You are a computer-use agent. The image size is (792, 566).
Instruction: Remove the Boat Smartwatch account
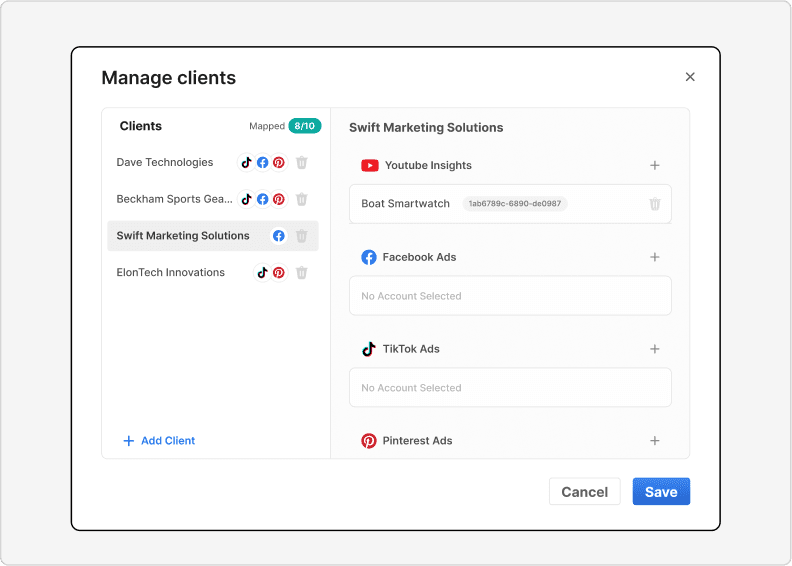pos(655,204)
